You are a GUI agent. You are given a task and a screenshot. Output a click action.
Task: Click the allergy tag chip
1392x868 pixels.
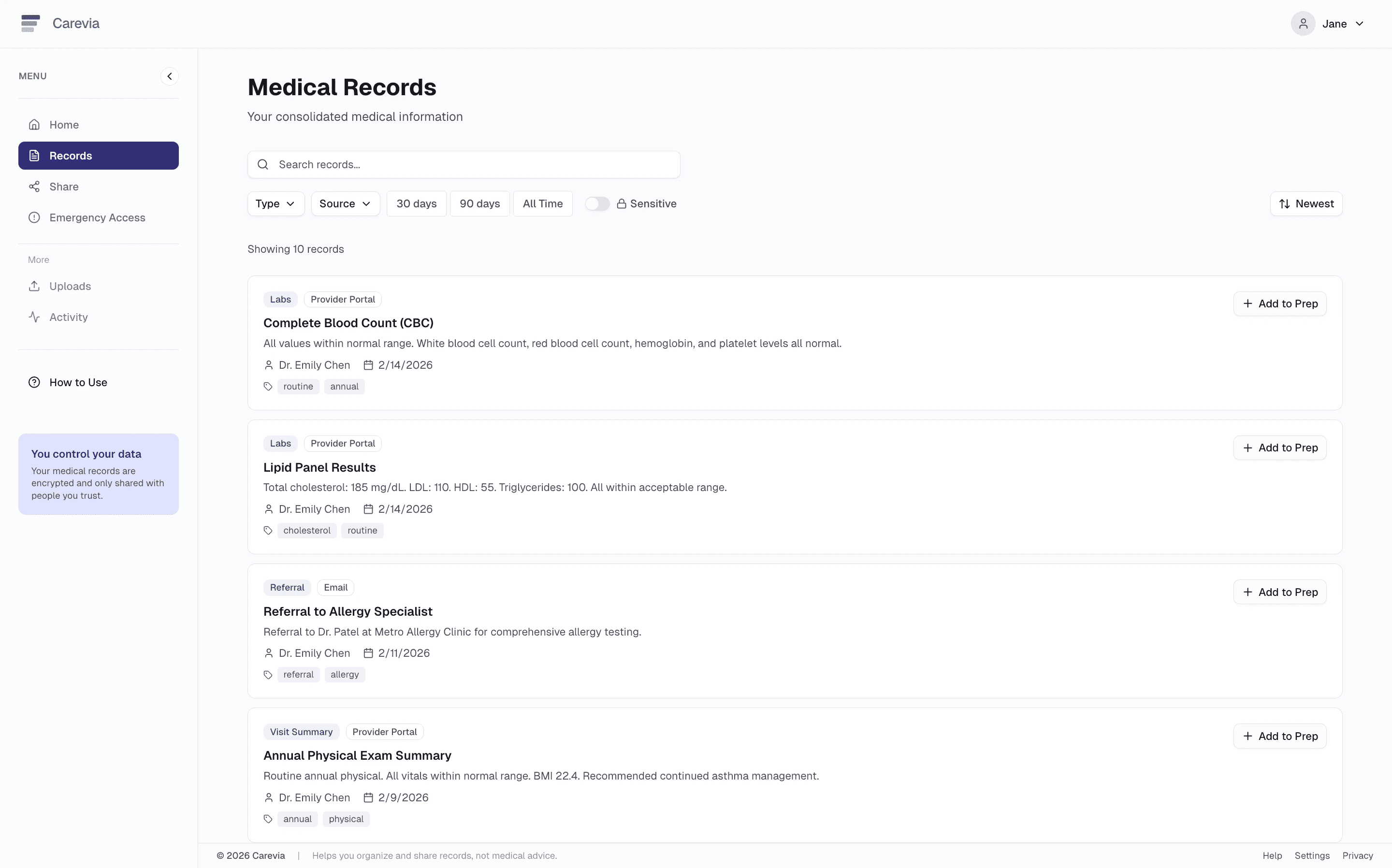tap(345, 675)
